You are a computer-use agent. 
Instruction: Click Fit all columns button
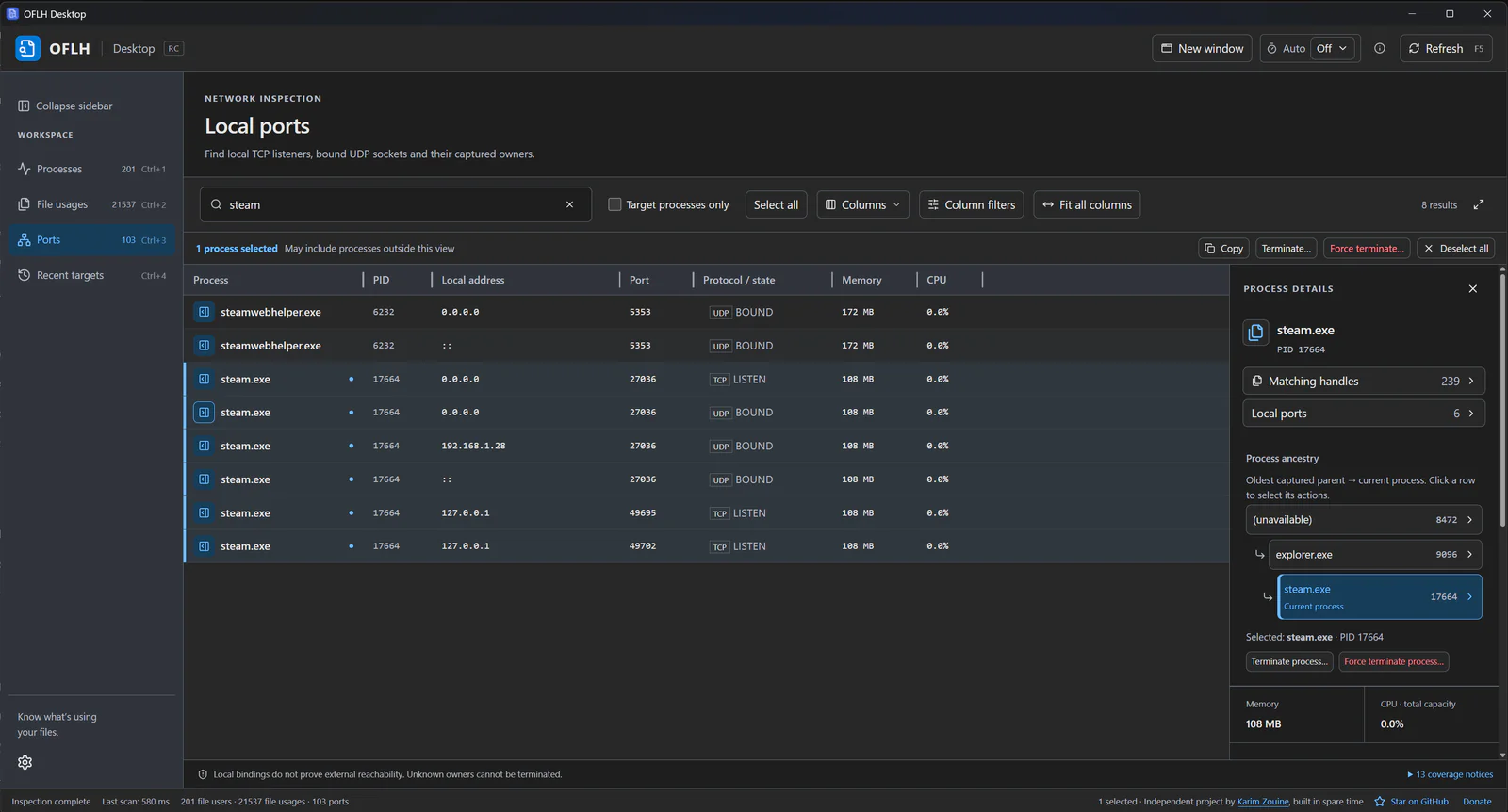point(1087,204)
